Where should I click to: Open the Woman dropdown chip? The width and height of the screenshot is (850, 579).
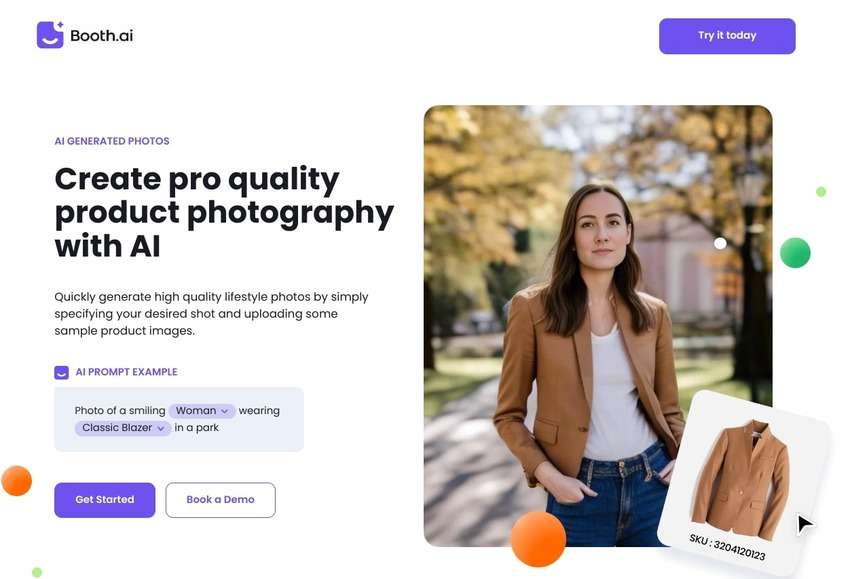coord(202,411)
